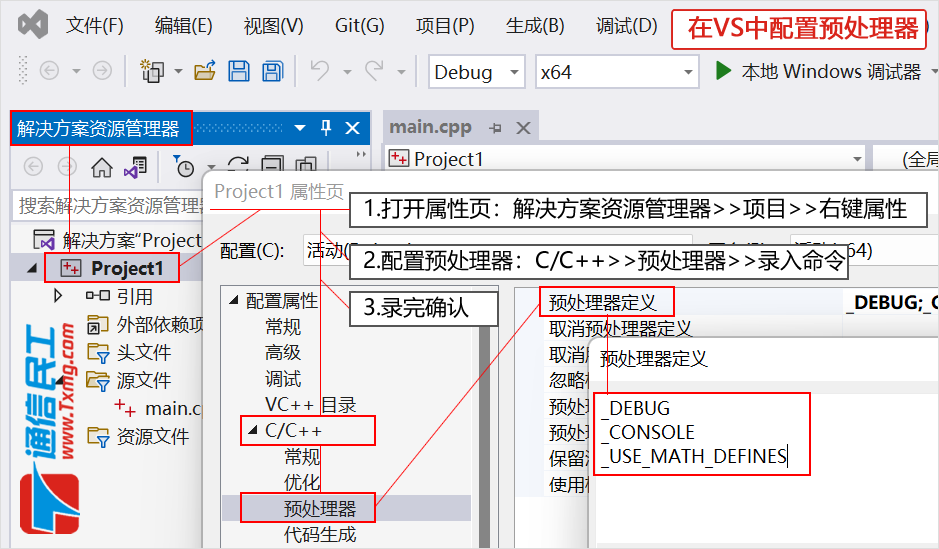Click the new project toolbar icon
939x549 pixels.
pyautogui.click(x=152, y=71)
